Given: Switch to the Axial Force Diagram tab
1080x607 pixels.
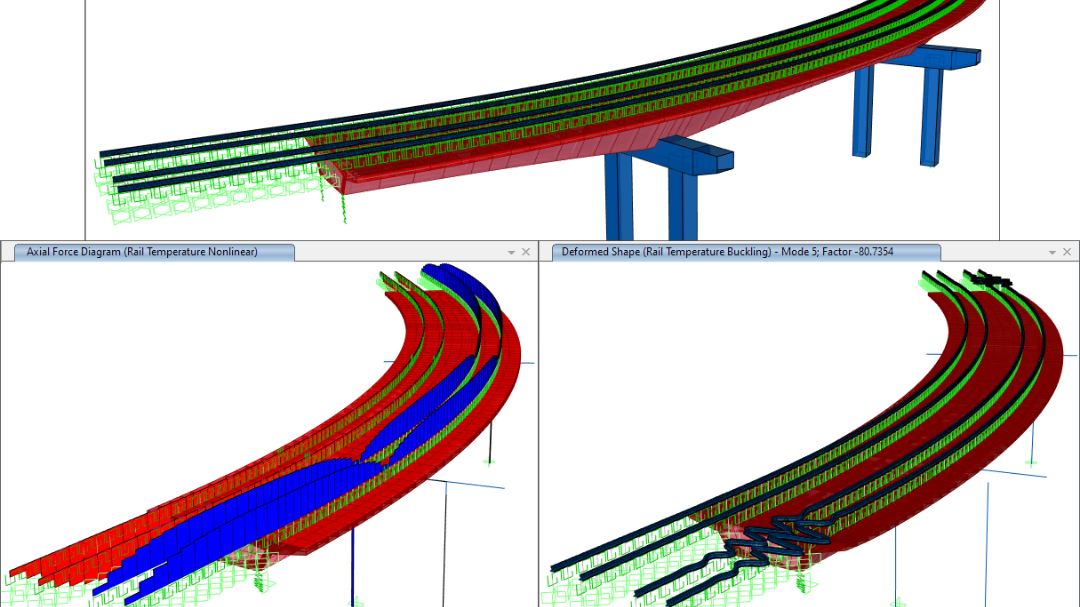Looking at the screenshot, I should [142, 252].
